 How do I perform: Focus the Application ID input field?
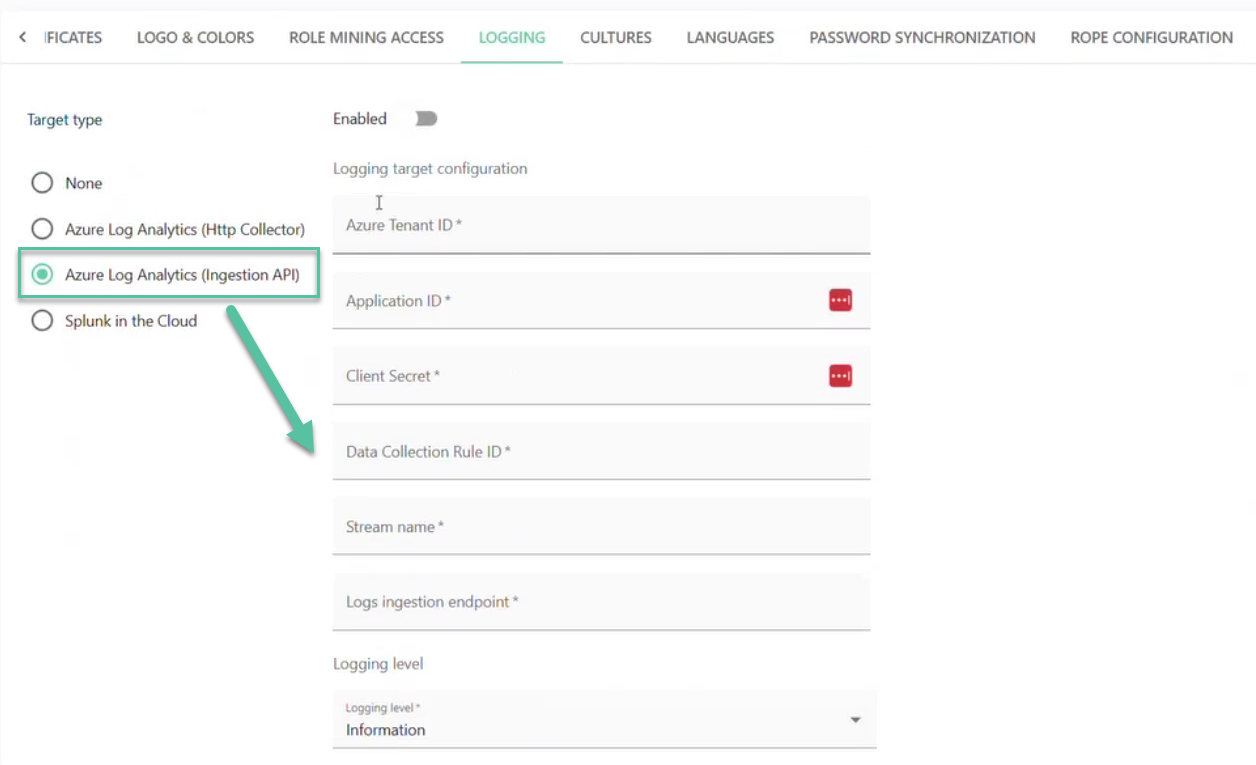pos(601,300)
